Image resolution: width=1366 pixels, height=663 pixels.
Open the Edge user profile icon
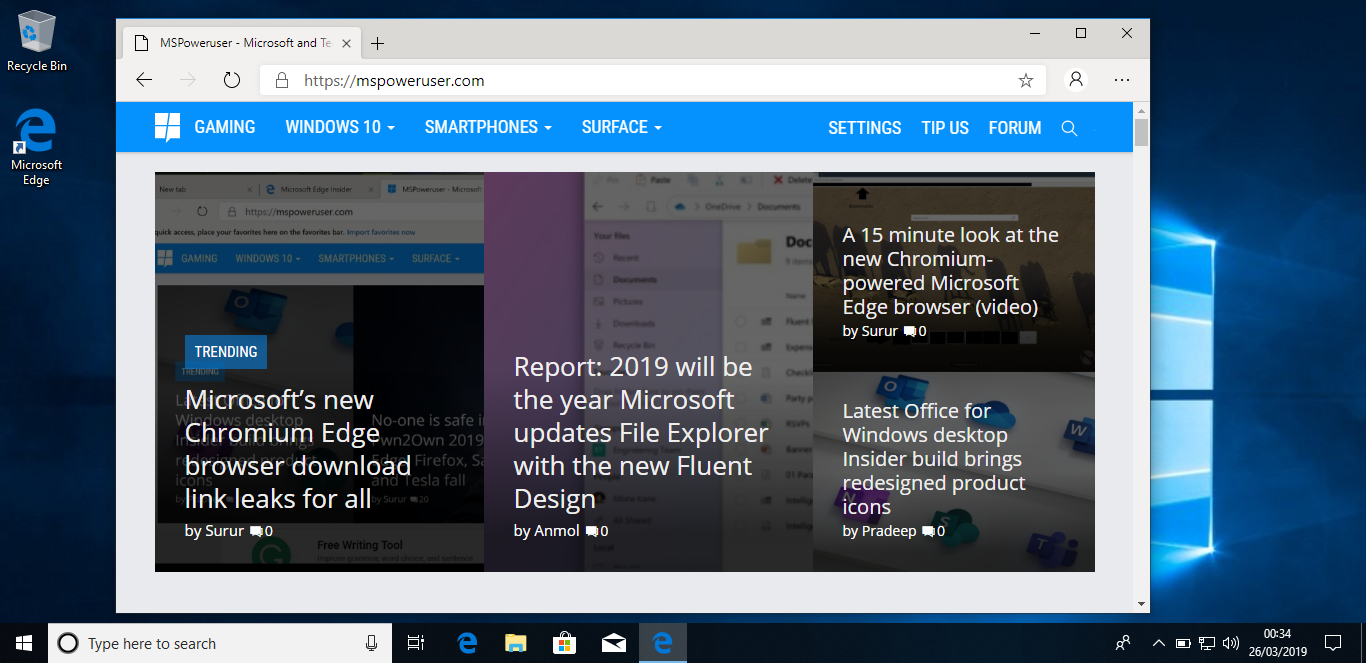pos(1075,79)
